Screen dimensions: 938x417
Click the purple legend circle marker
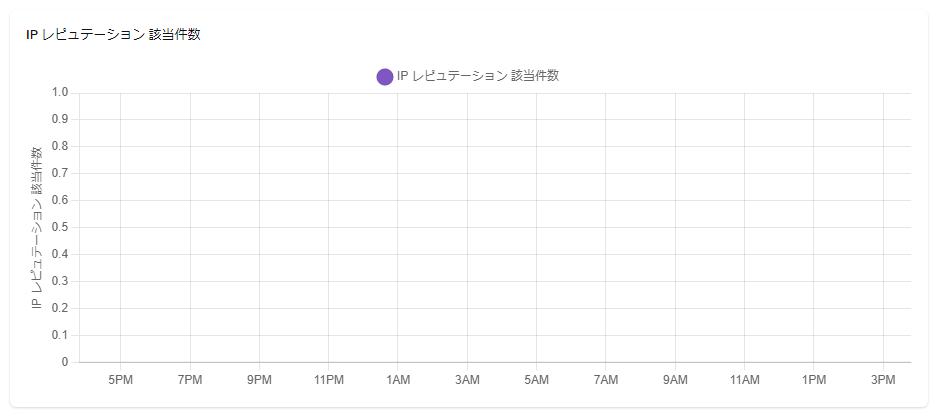coord(385,77)
